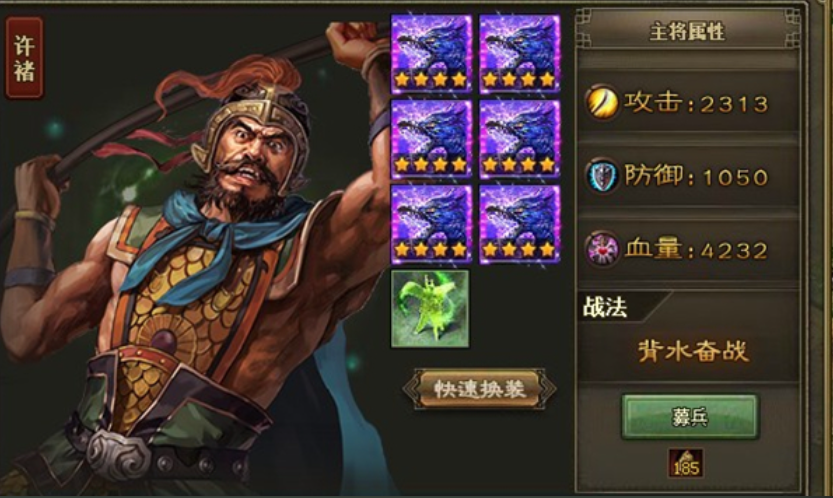Screen dimensions: 833x498
Task: Click the 血量 4232 health stat row
Action: pyautogui.click(x=688, y=249)
